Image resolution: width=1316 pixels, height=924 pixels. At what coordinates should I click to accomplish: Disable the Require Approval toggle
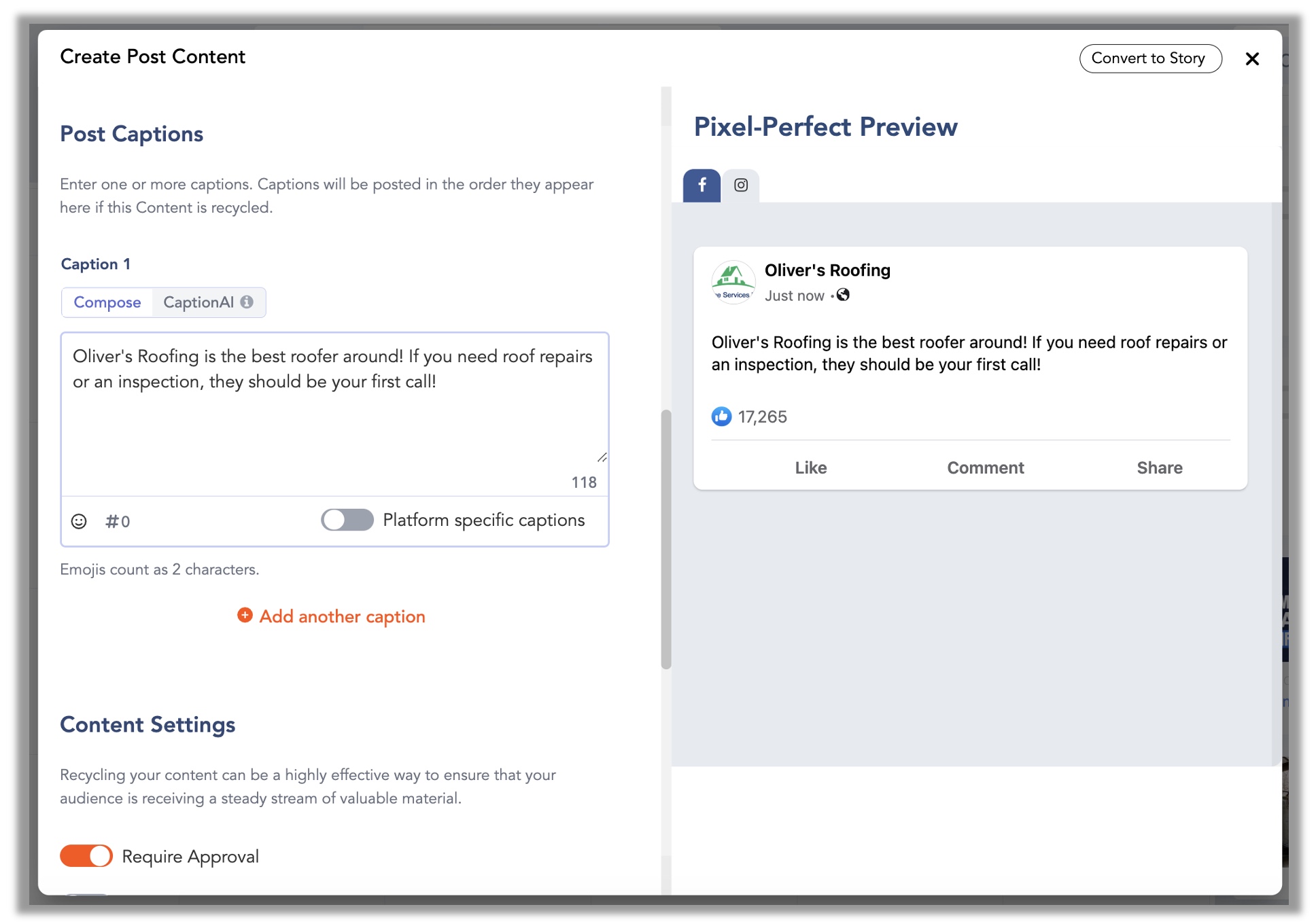click(x=86, y=856)
